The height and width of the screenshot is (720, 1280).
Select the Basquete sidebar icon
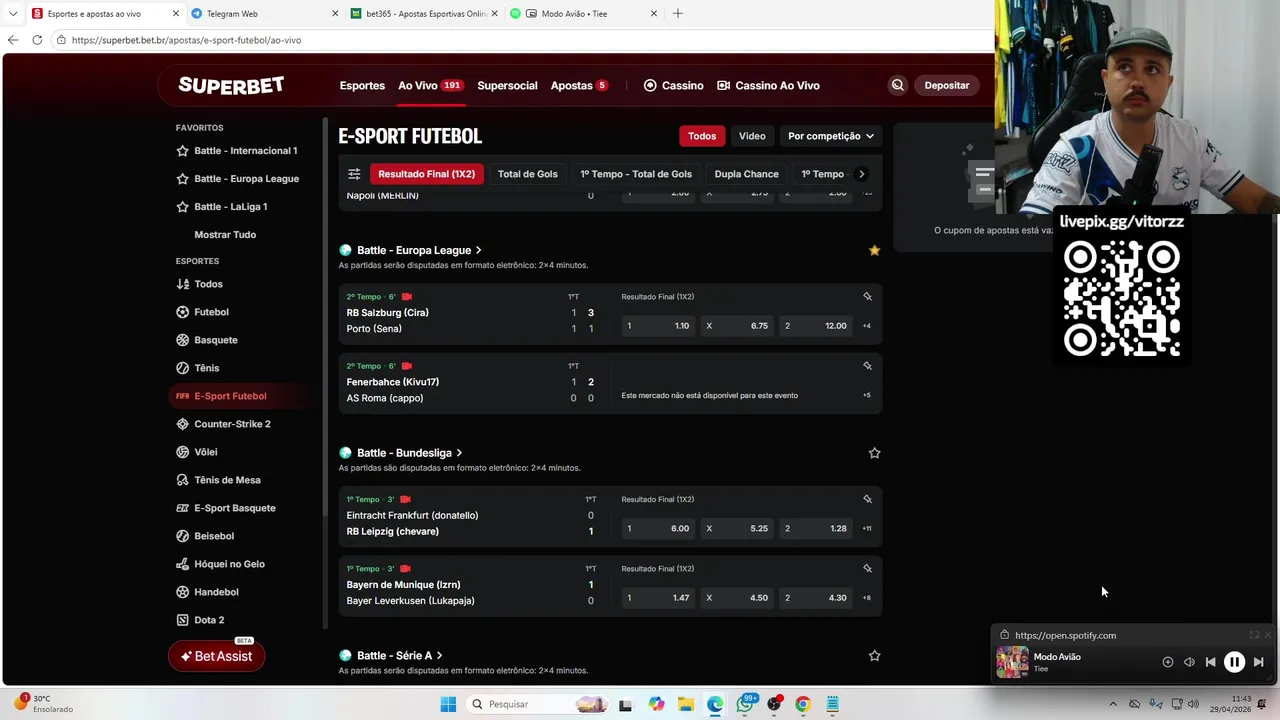pos(182,340)
